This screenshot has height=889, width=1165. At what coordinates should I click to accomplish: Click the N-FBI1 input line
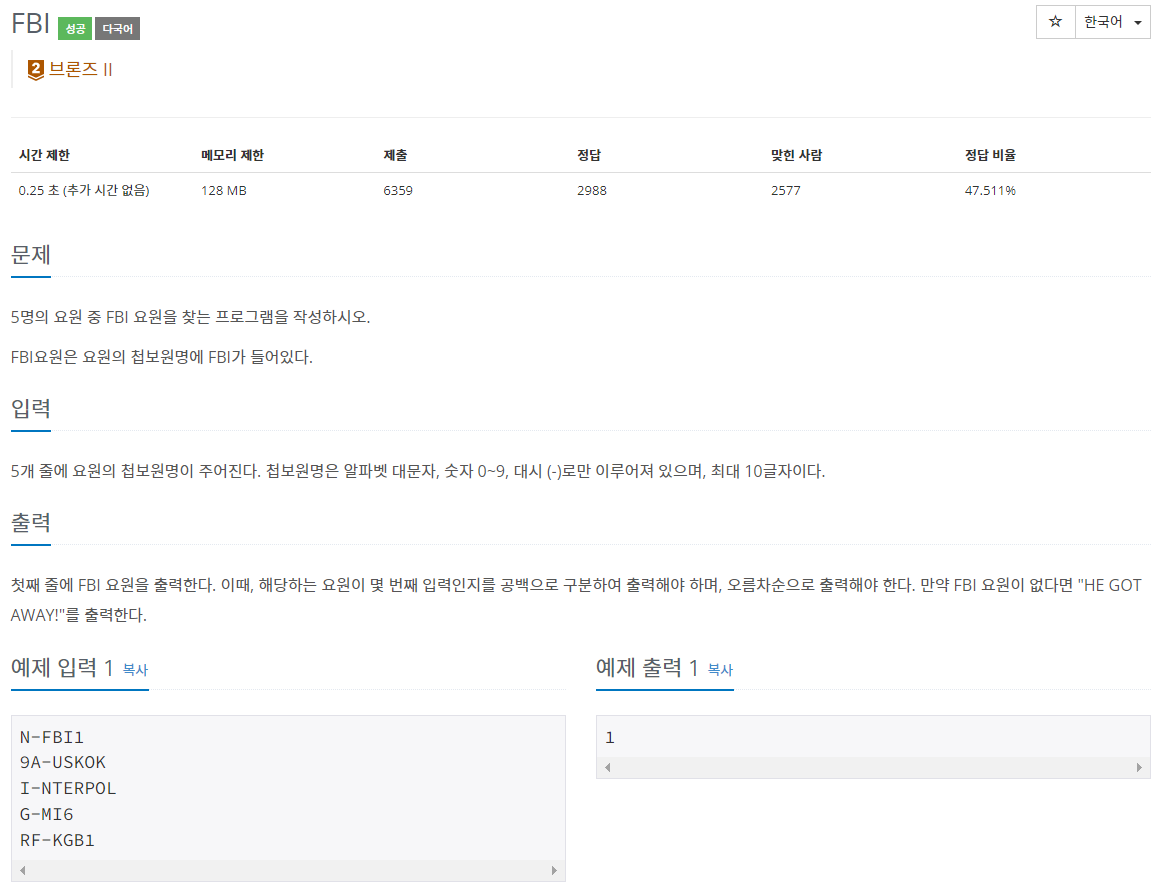pos(52,737)
